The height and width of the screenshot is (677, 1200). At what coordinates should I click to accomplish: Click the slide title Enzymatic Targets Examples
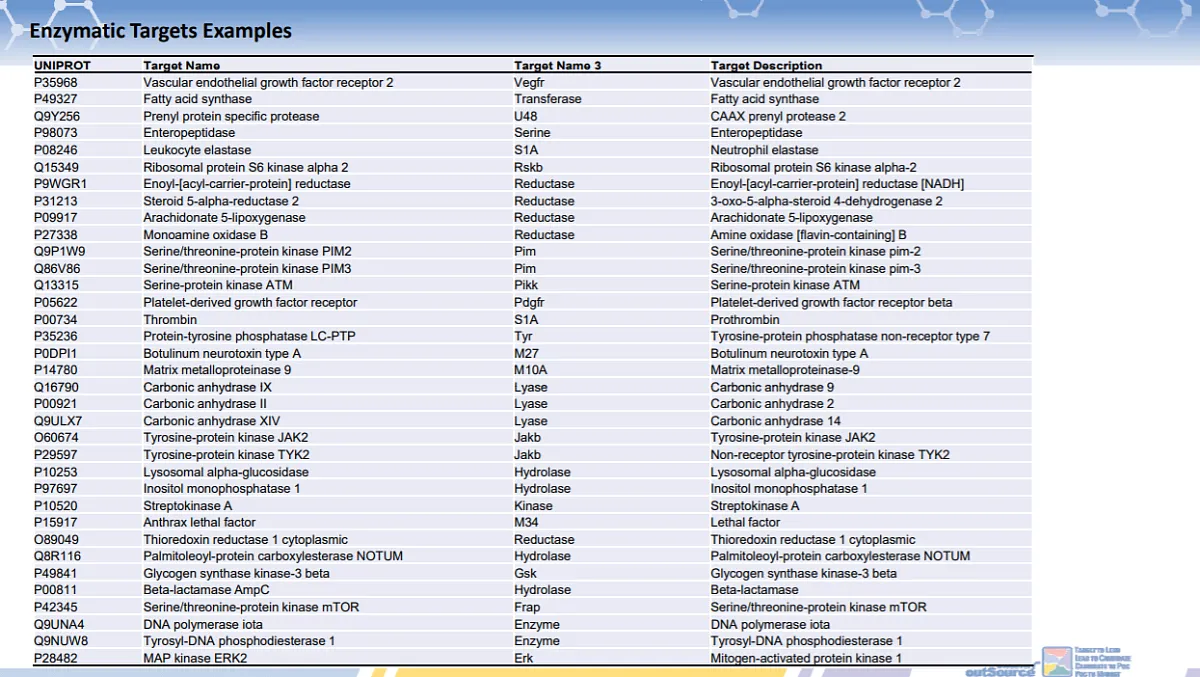pyautogui.click(x=159, y=31)
